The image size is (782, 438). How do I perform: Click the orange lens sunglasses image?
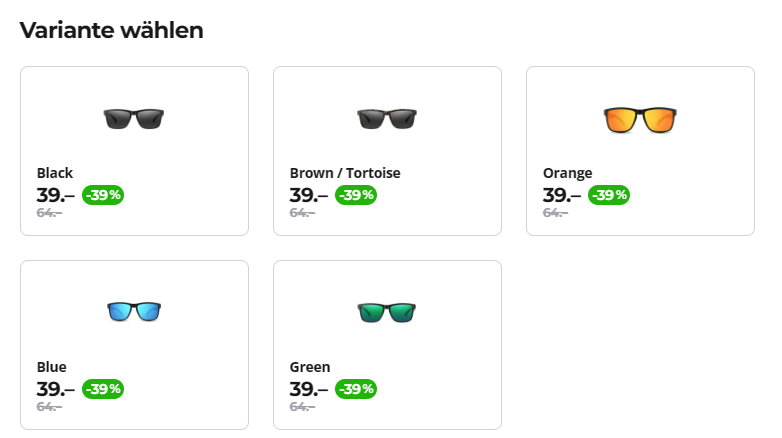pyautogui.click(x=640, y=120)
